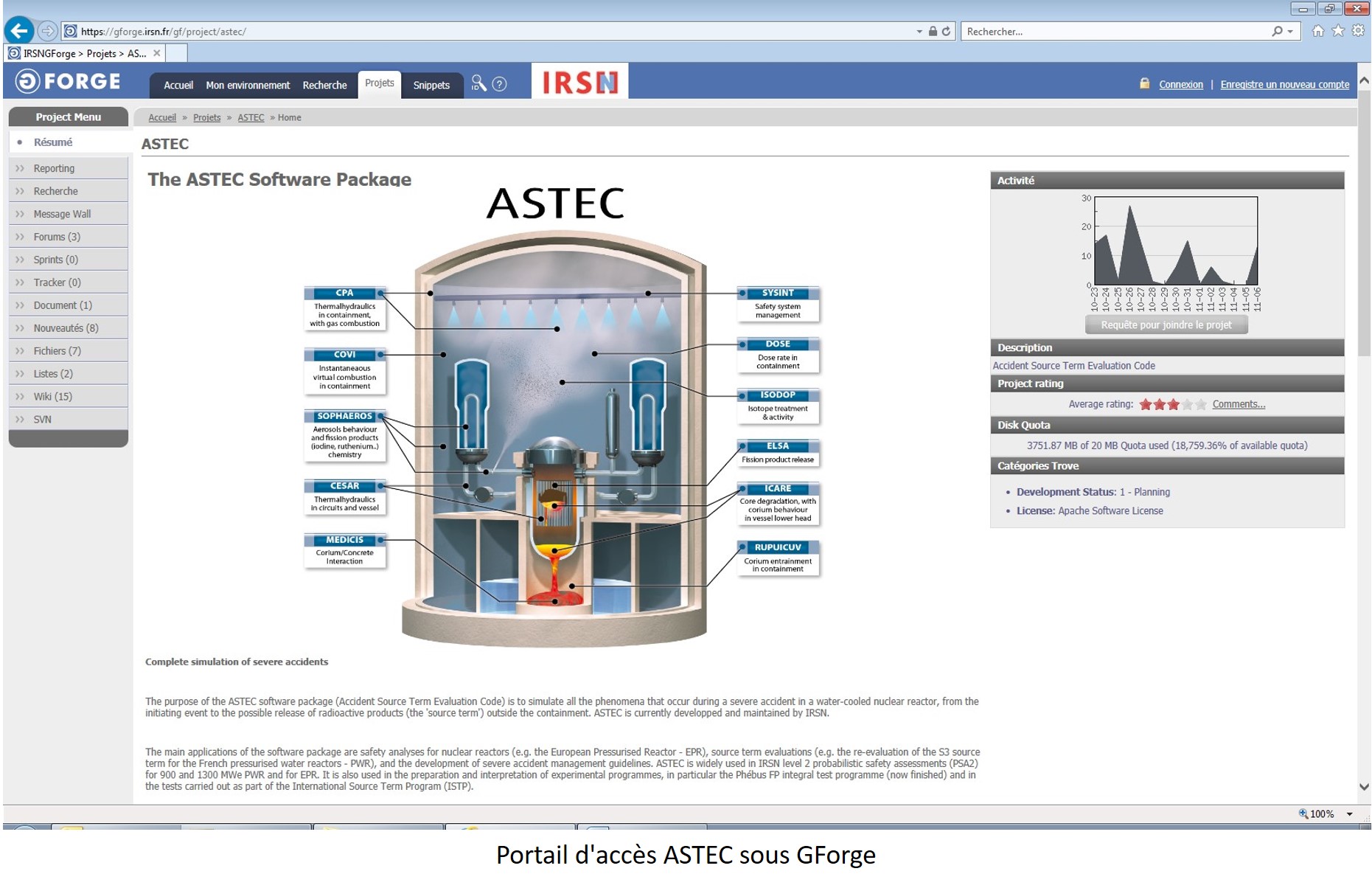The height and width of the screenshot is (888, 1372).
Task: Click the search magnifier icon in Rechercher box
Action: click(1277, 32)
